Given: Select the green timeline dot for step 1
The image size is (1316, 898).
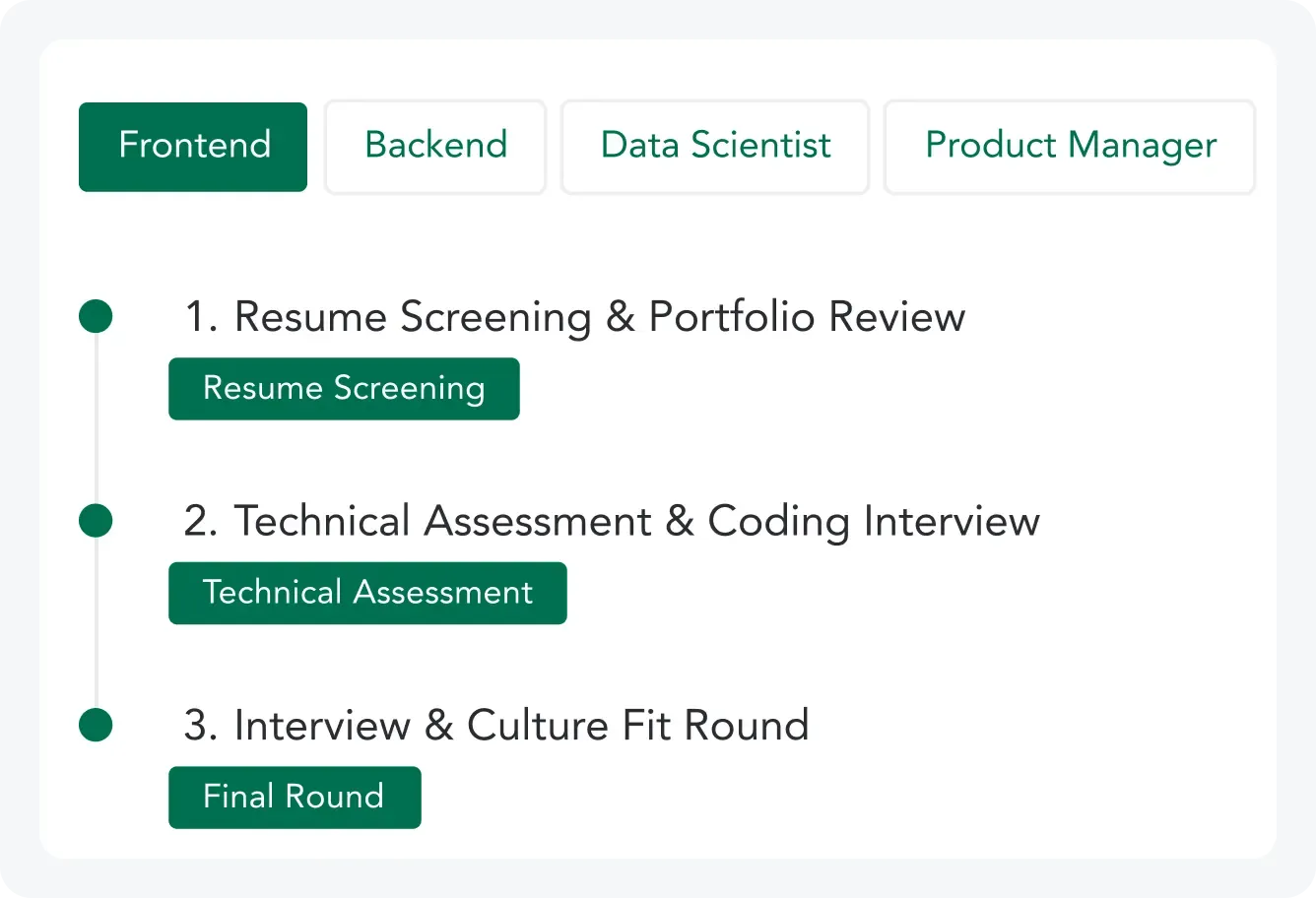Looking at the screenshot, I should tap(96, 316).
